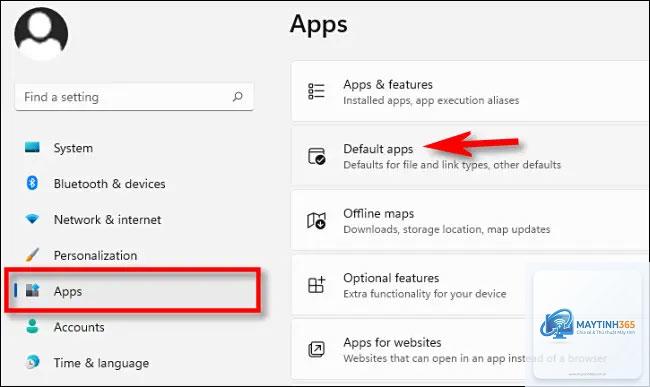Image resolution: width=650 pixels, height=387 pixels.
Task: Click the user profile avatar
Action: tap(41, 34)
